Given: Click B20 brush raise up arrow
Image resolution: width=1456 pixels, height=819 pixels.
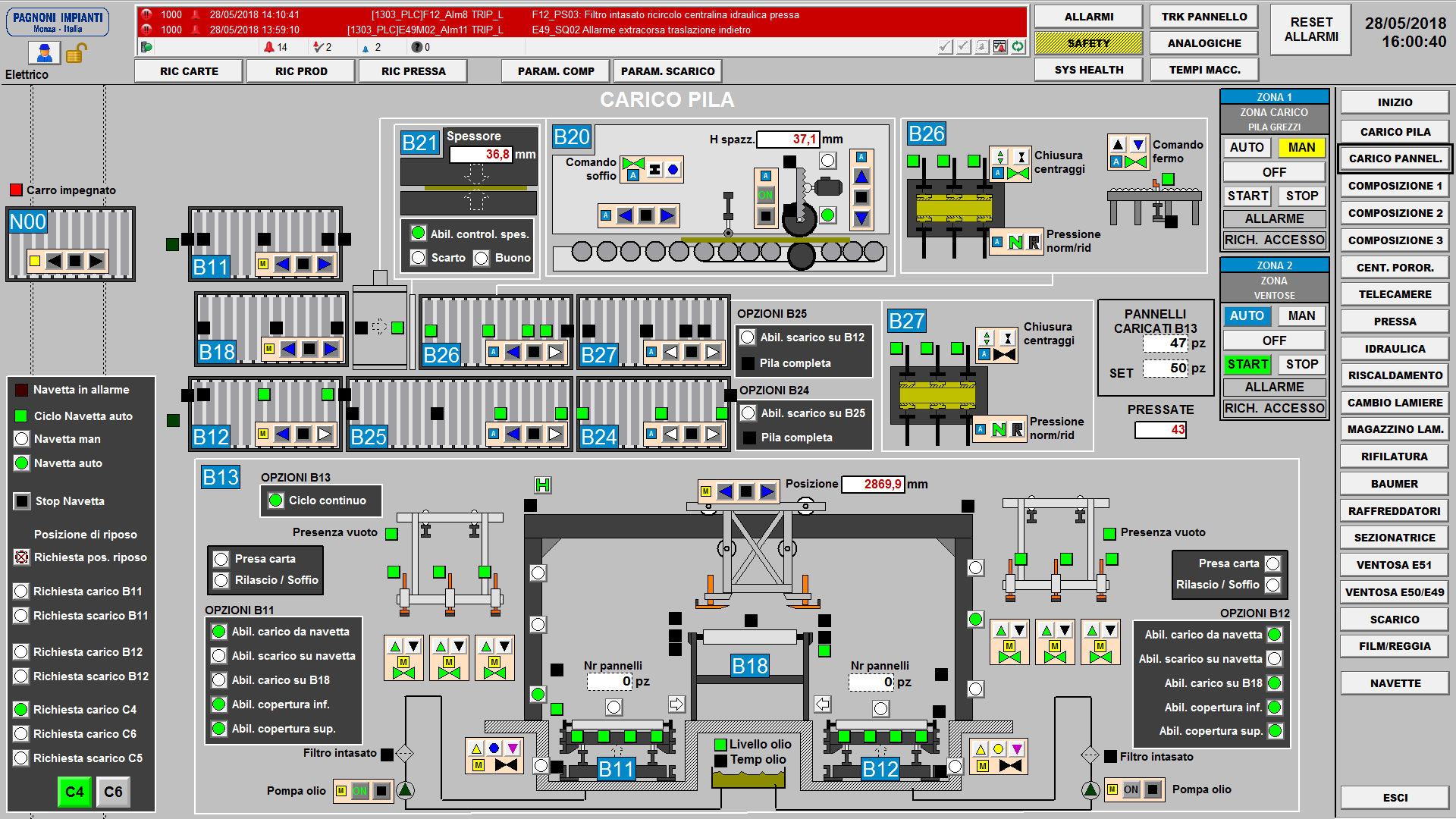Looking at the screenshot, I should (x=861, y=177).
